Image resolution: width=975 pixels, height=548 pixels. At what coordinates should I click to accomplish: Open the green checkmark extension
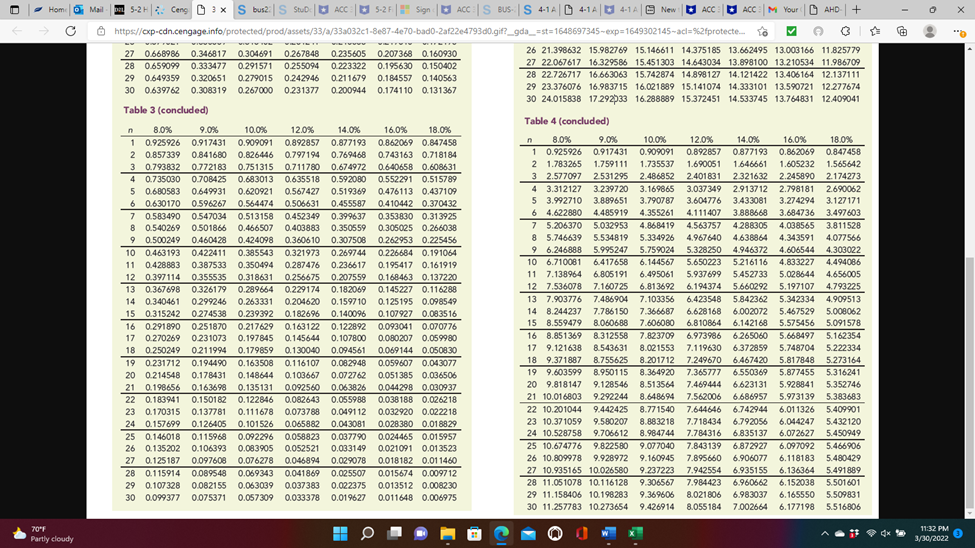pos(791,31)
